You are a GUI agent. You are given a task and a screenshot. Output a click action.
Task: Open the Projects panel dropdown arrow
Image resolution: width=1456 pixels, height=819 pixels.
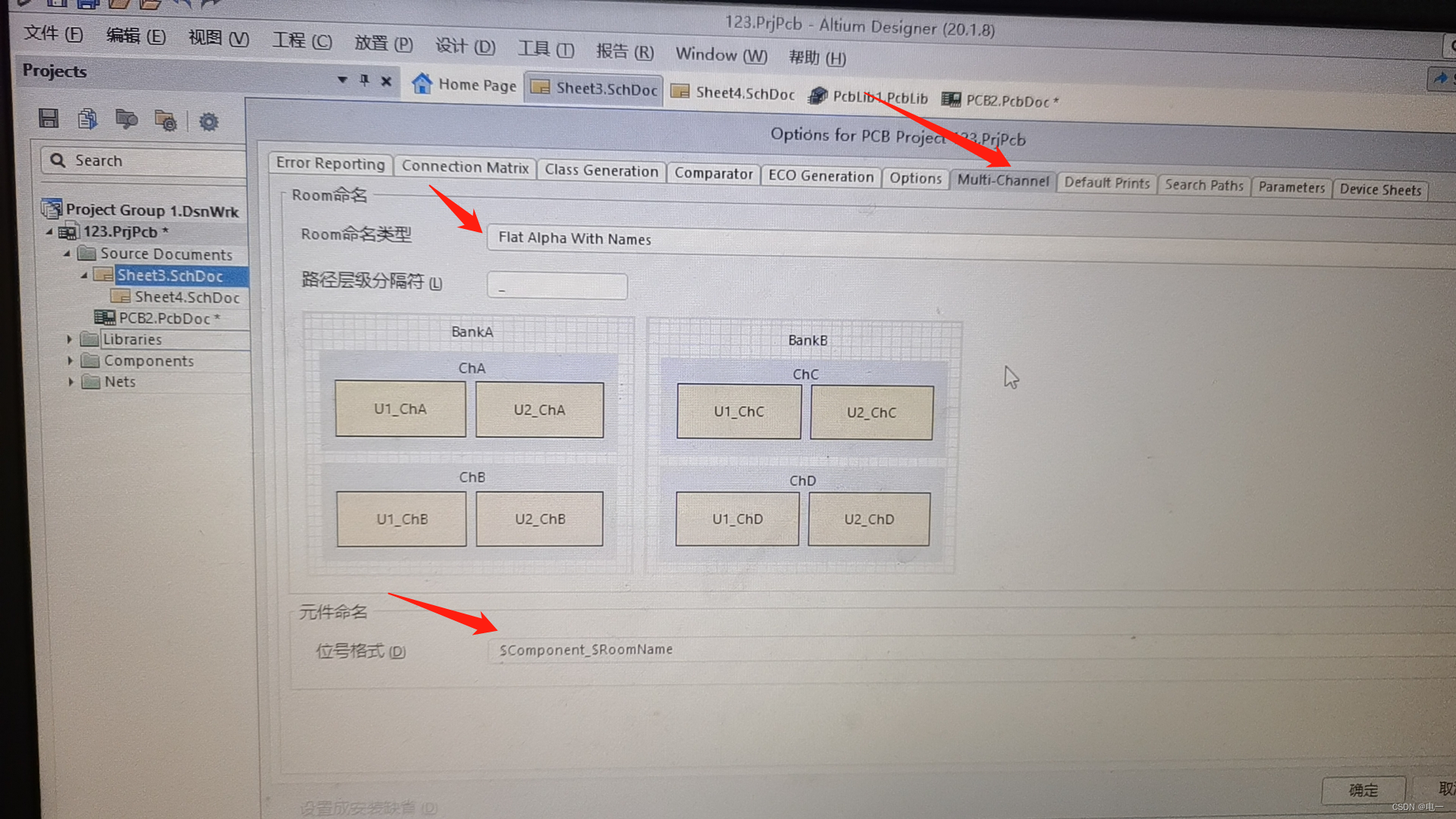tap(342, 79)
